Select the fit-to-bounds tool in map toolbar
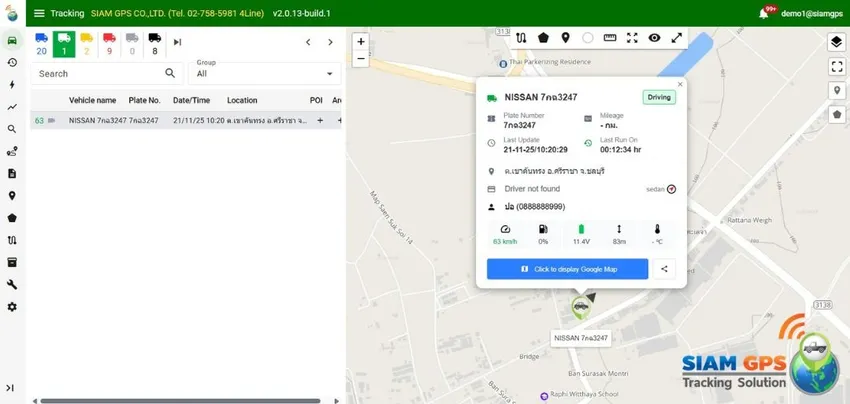The image size is (850, 404). 632,38
